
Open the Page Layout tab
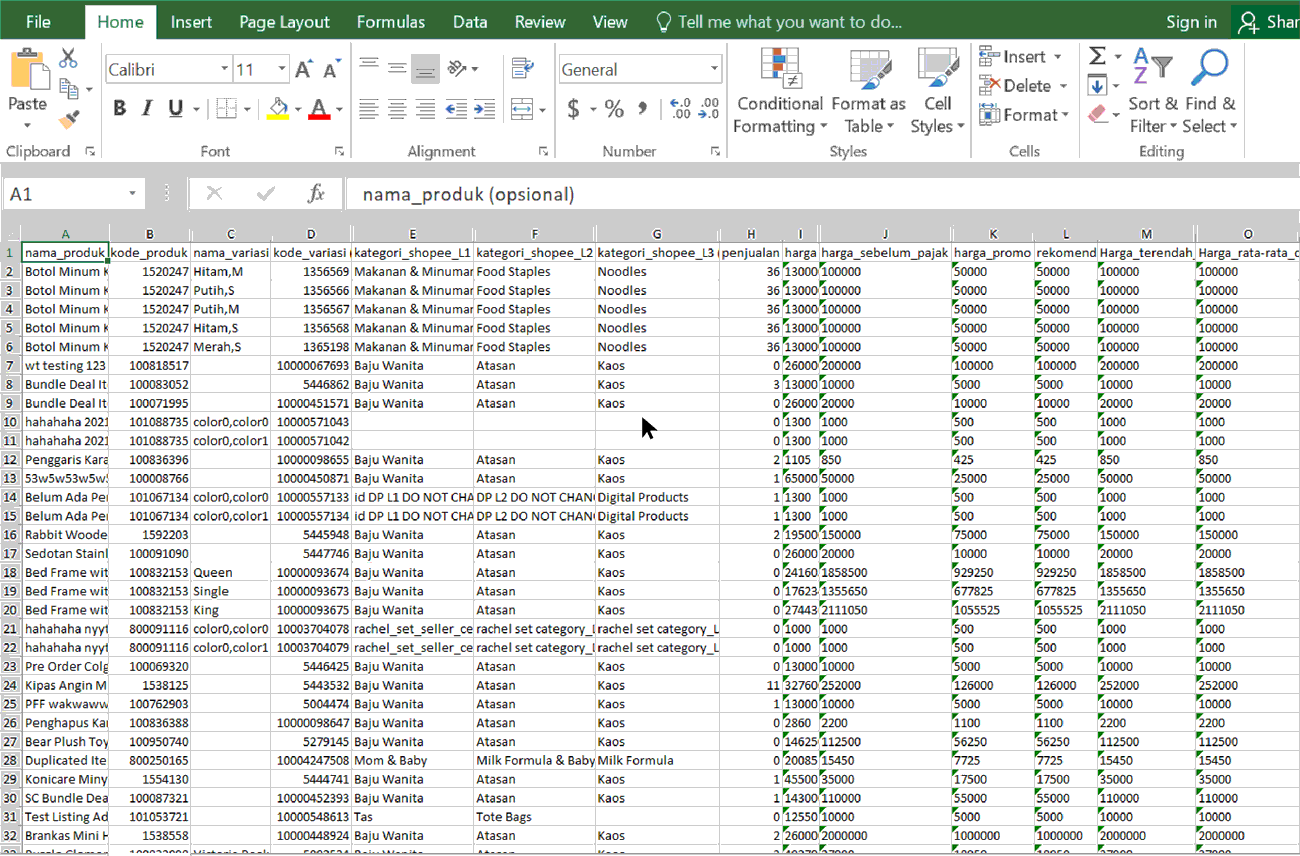pyautogui.click(x=284, y=22)
